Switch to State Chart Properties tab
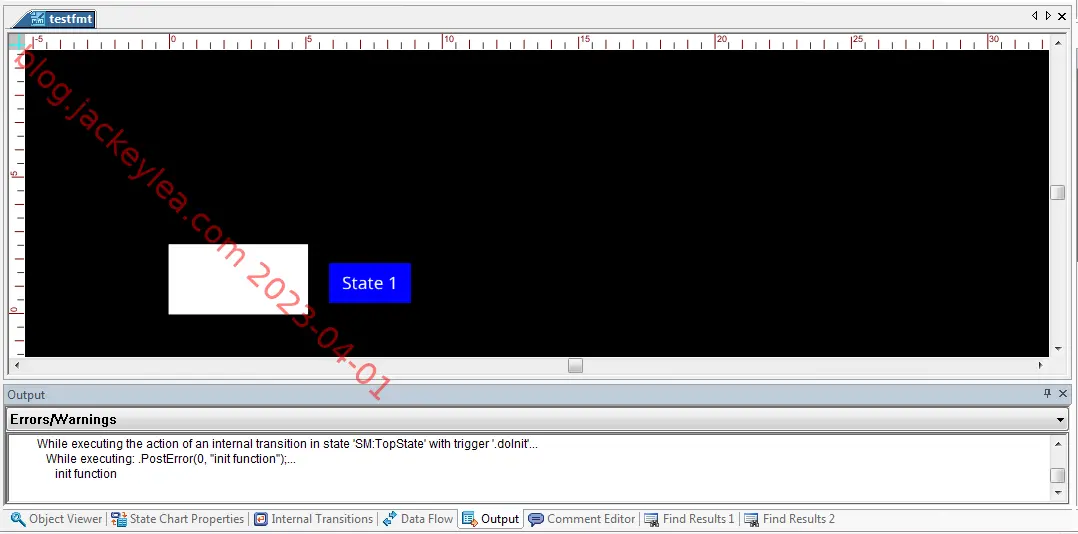This screenshot has height=534, width=1078. [x=177, y=519]
